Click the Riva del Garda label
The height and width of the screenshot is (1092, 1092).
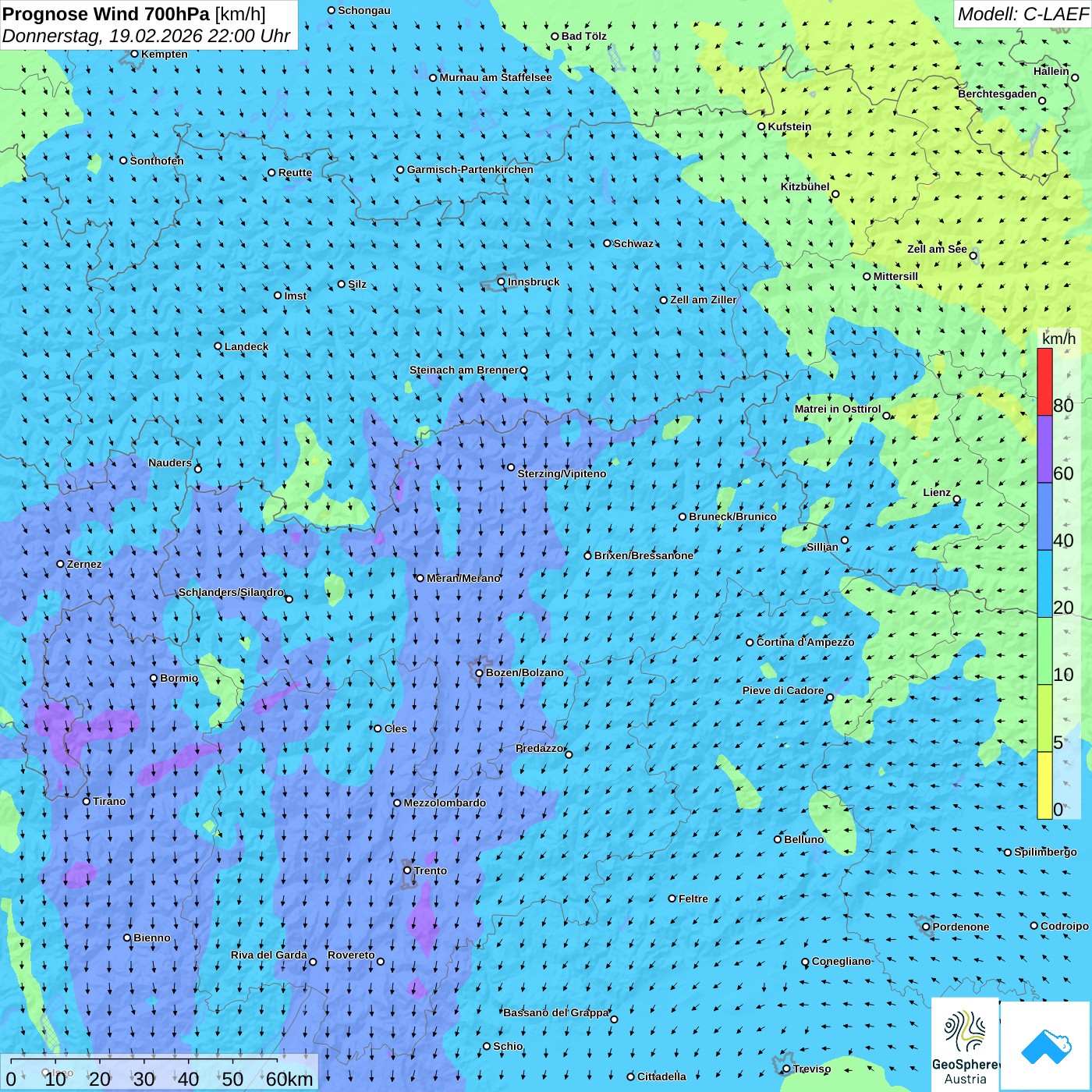(x=269, y=955)
